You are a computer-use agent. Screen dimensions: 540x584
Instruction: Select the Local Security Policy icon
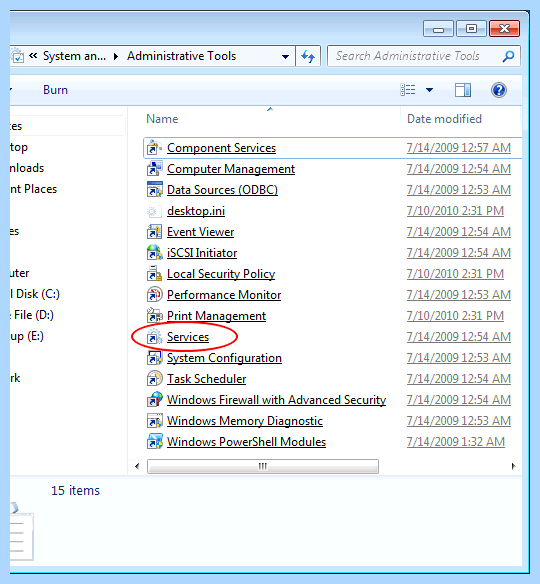(x=154, y=274)
